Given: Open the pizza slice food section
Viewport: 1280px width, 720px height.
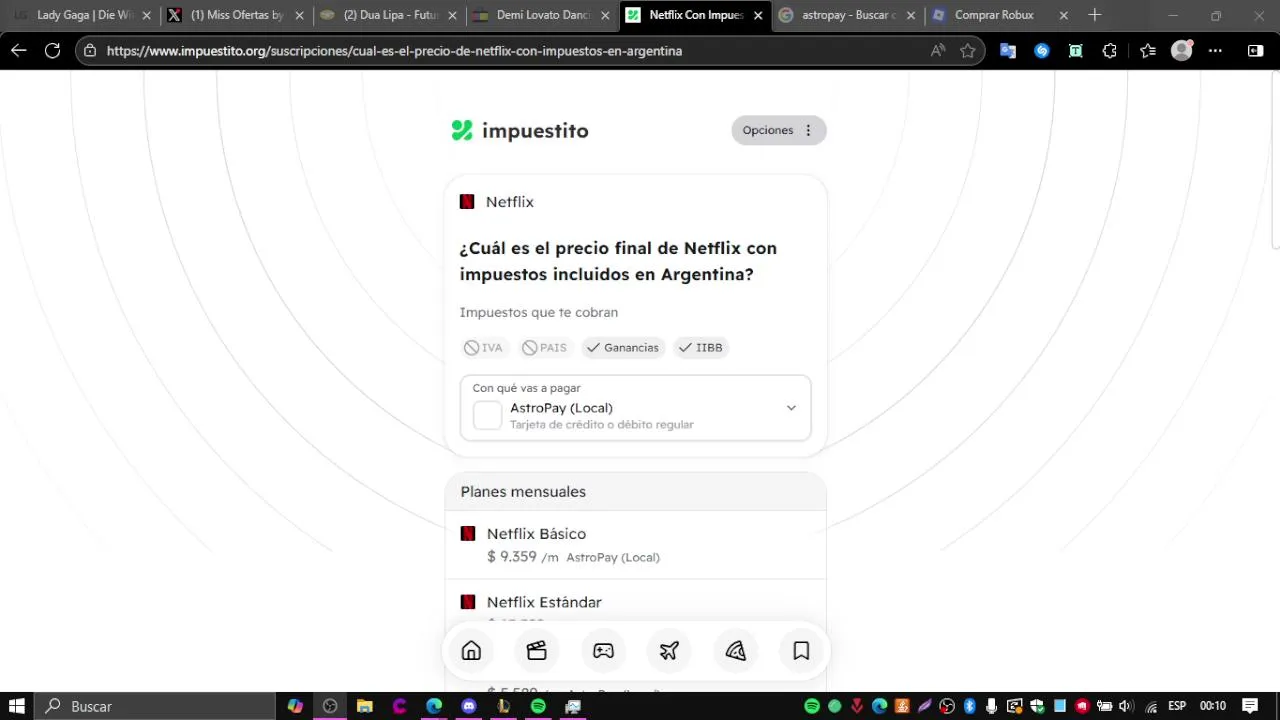Looking at the screenshot, I should (735, 651).
